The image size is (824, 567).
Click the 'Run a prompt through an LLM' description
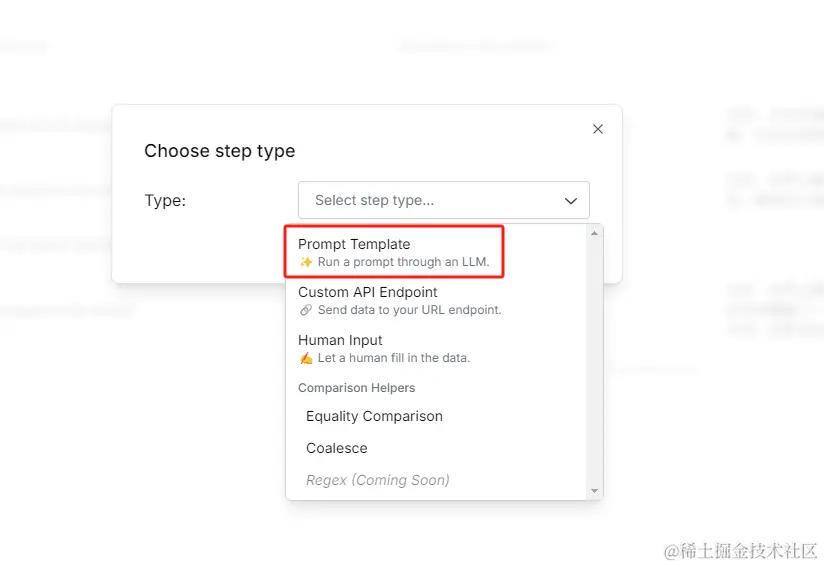click(404, 262)
